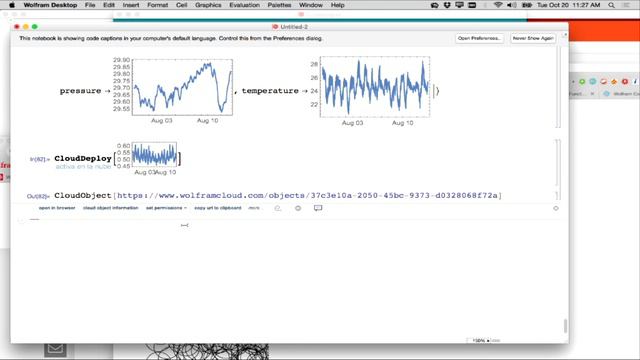
Task: Open the Edit menu
Action: (109, 5)
